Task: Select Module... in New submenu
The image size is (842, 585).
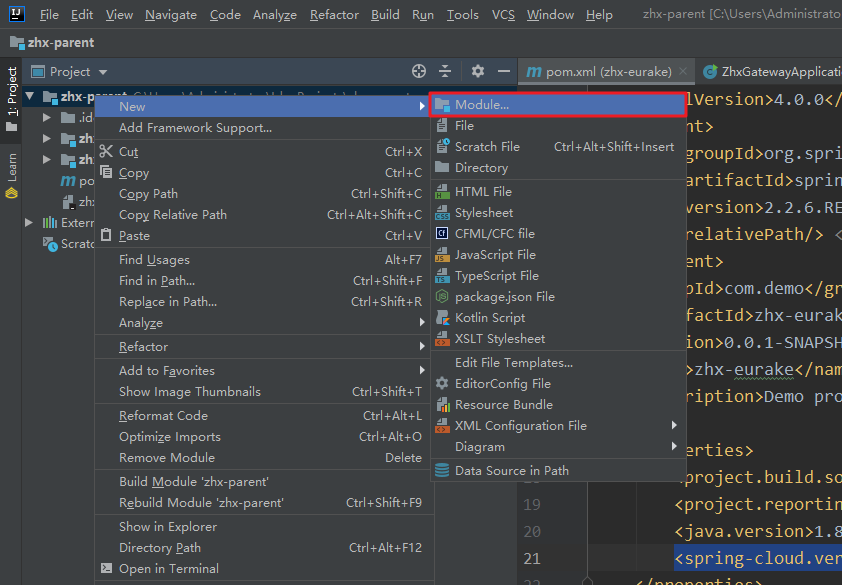Action: pos(558,105)
